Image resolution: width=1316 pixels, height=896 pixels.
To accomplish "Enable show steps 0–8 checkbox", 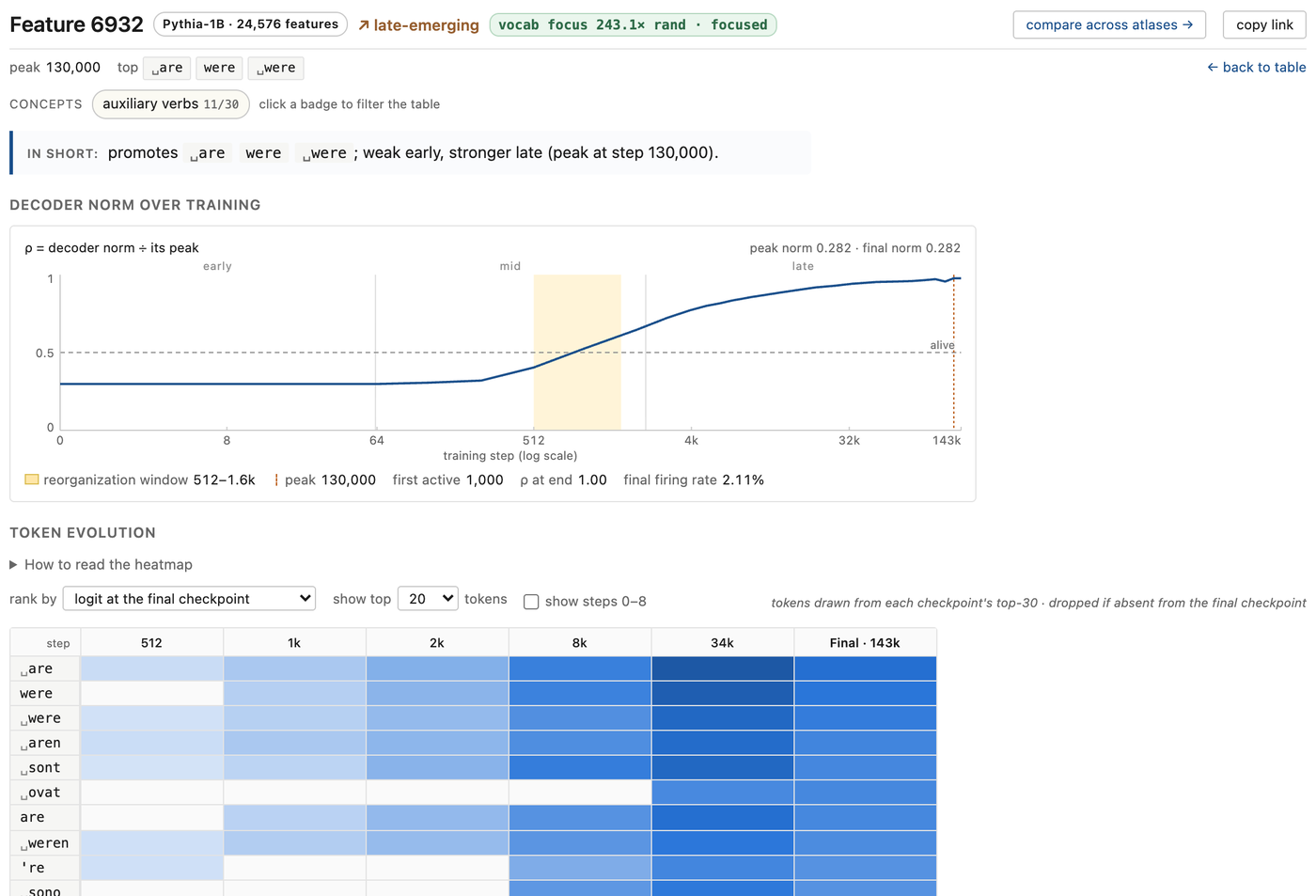I will pyautogui.click(x=531, y=602).
